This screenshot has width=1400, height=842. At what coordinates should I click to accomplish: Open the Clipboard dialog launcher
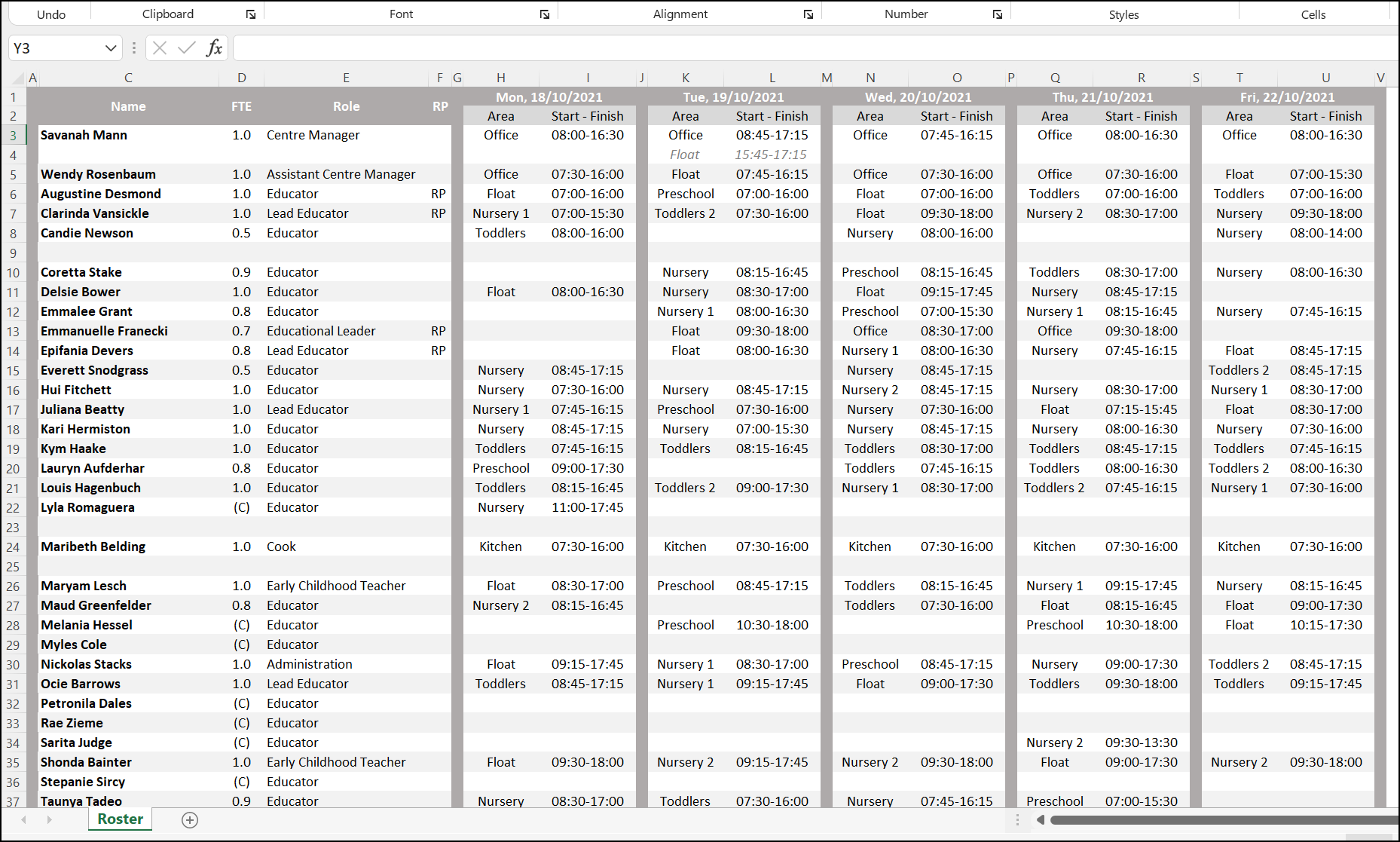click(251, 14)
